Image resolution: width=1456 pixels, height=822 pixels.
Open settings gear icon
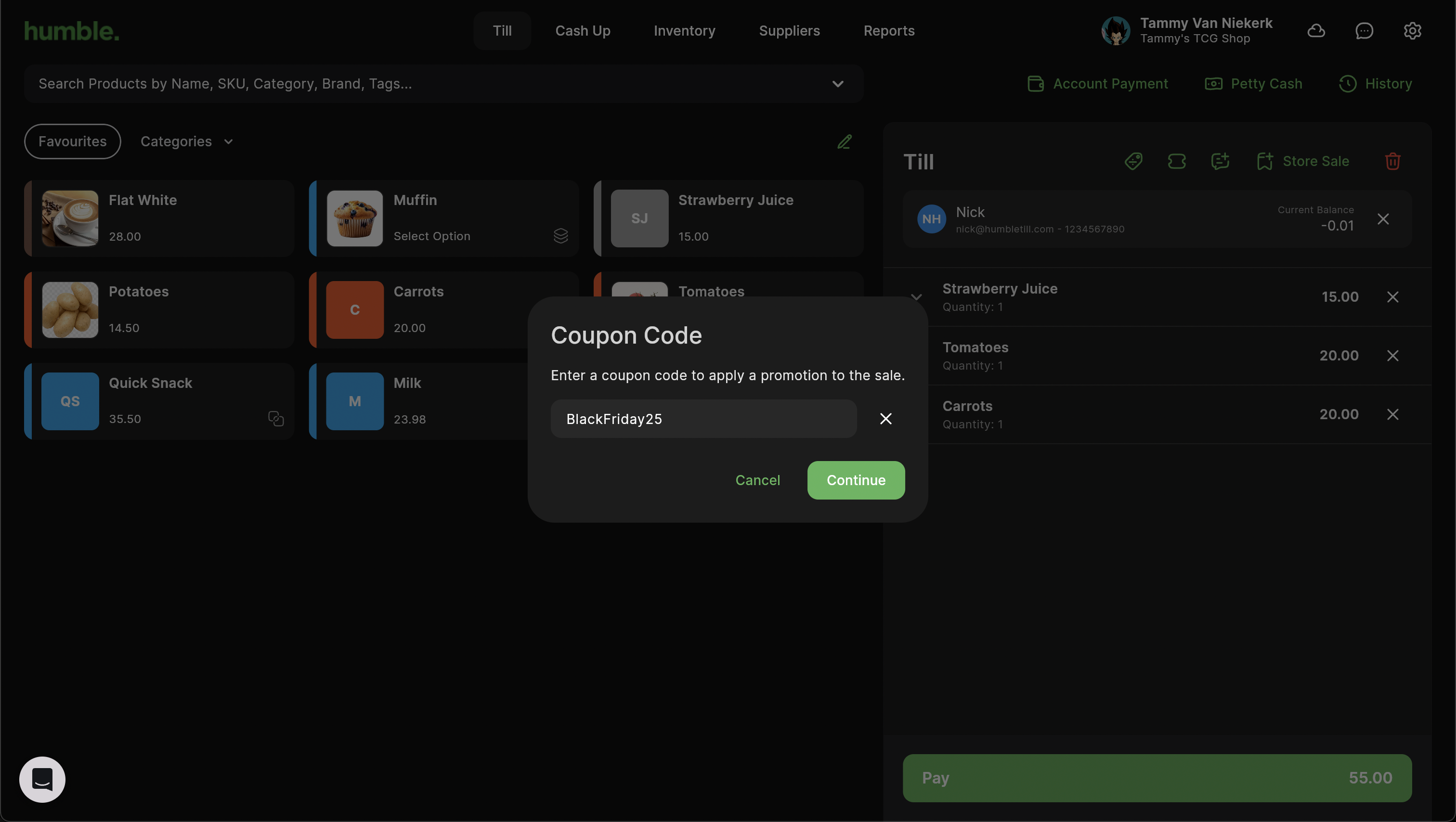click(x=1413, y=30)
